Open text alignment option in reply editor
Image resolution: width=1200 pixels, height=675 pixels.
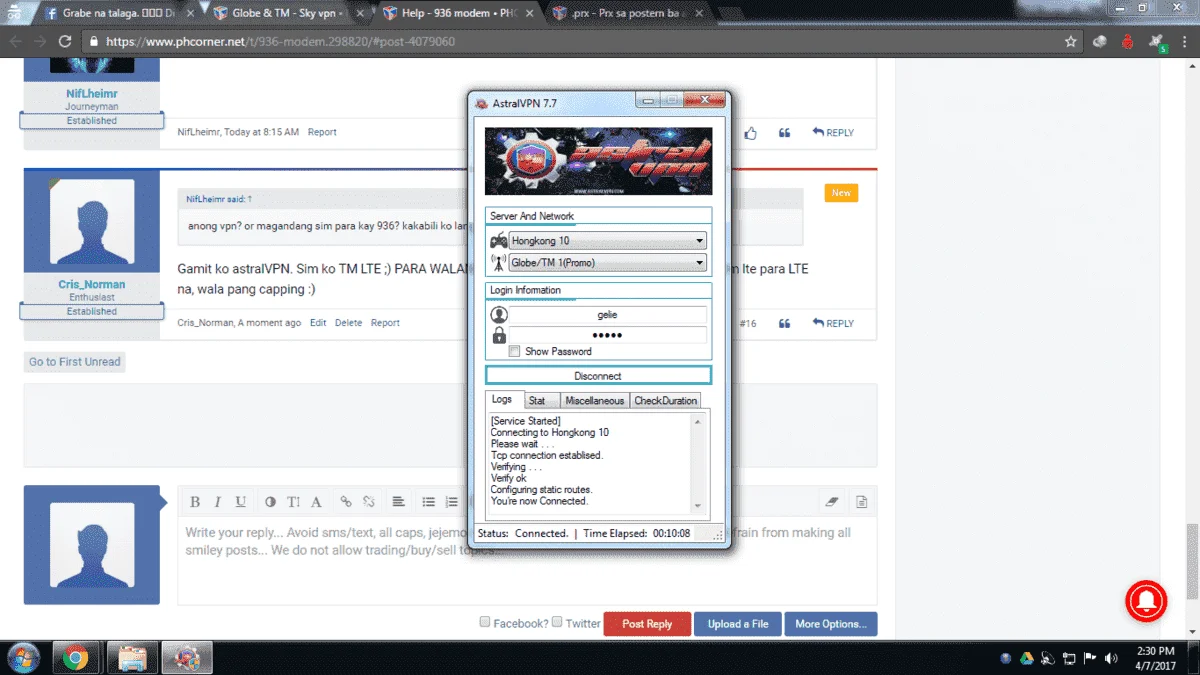[398, 502]
